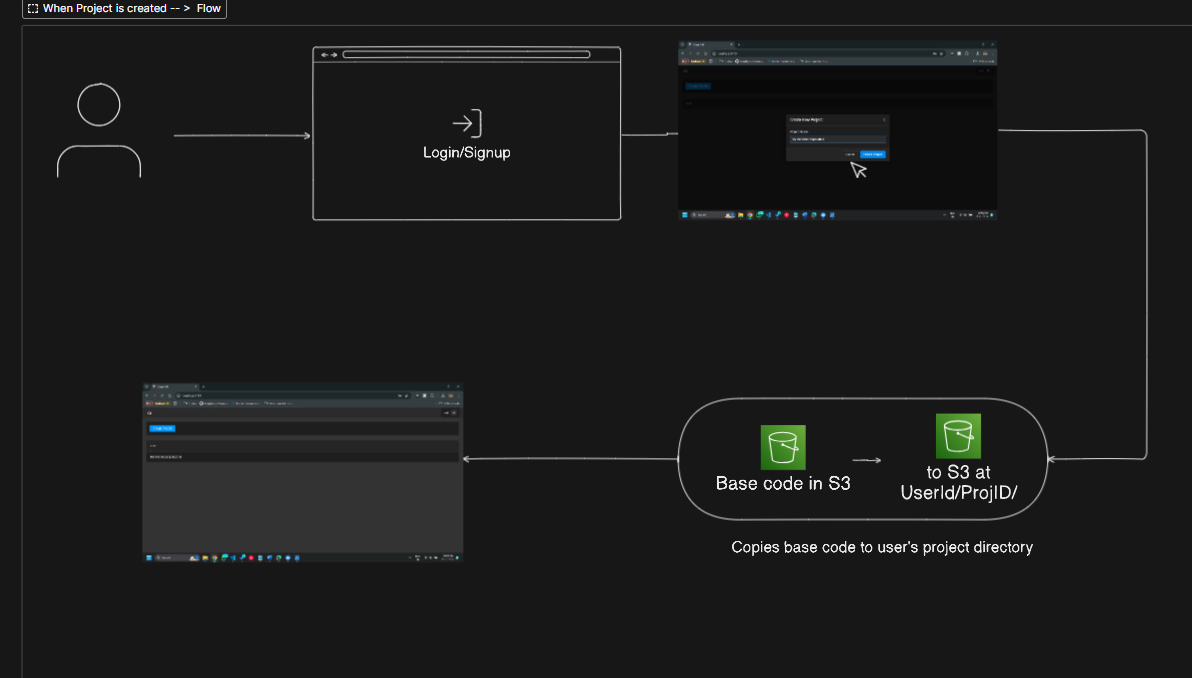This screenshot has height=678, width=1192.
Task: Click the back arrow in the wireframe browser
Action: 325,55
